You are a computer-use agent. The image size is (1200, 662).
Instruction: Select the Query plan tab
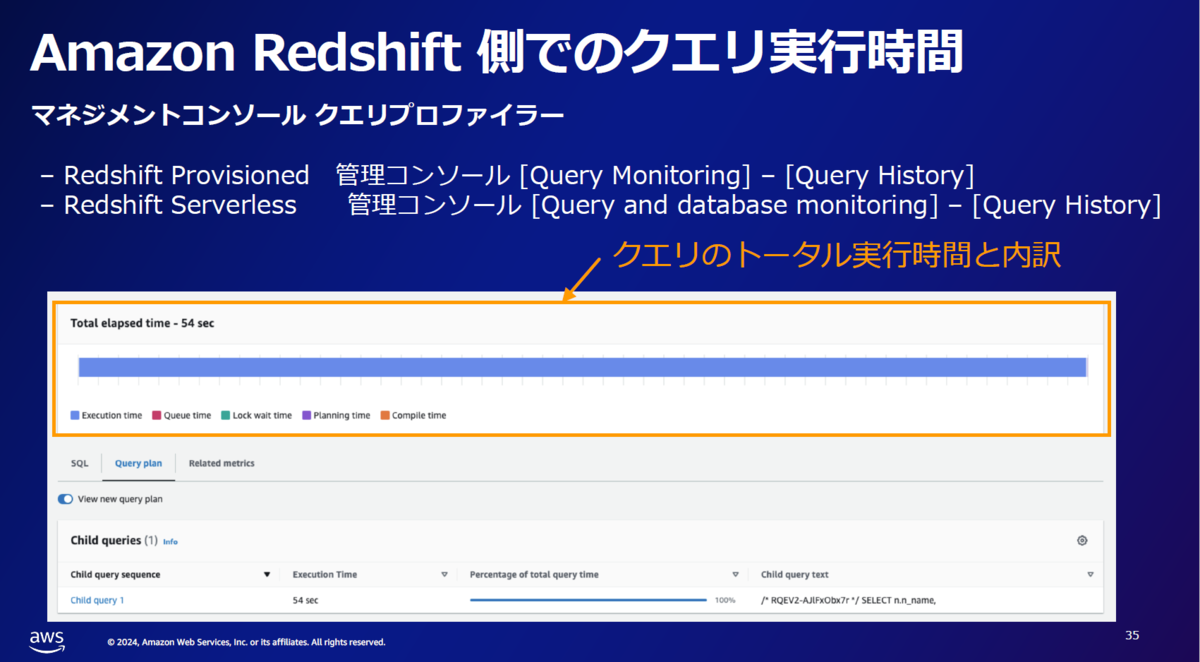pos(138,464)
